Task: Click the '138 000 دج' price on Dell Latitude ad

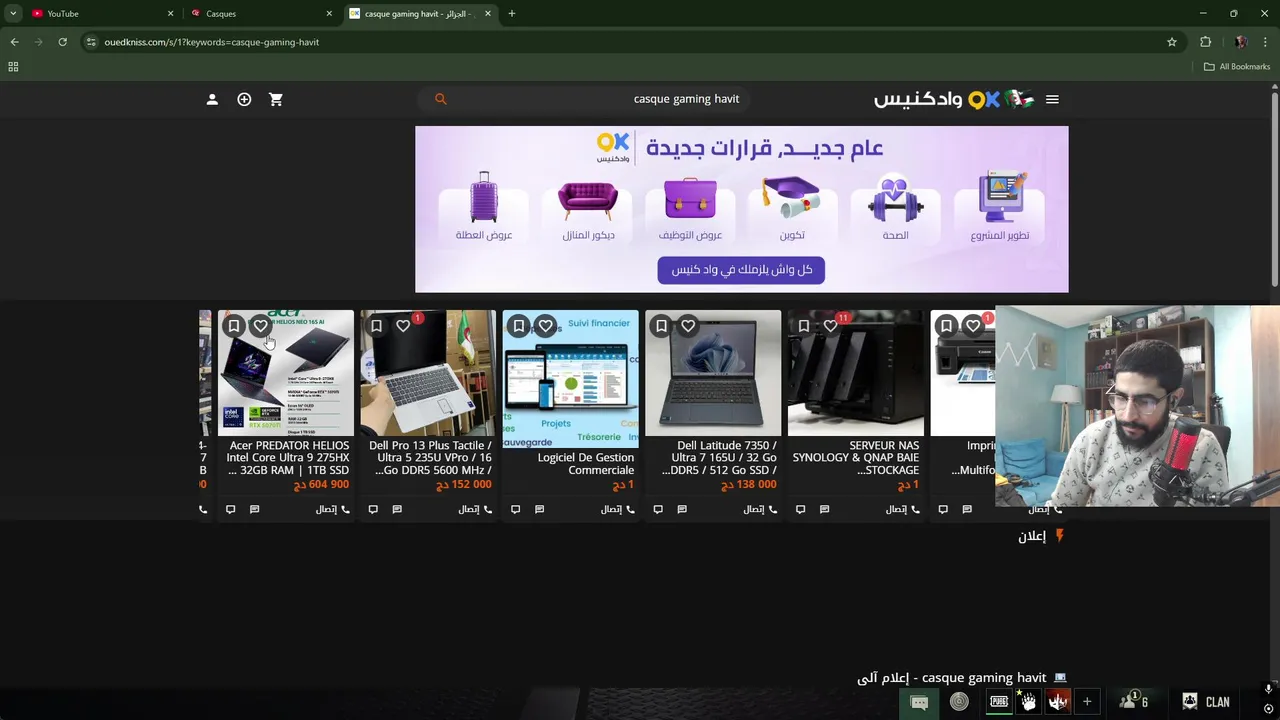Action: pyautogui.click(x=748, y=484)
